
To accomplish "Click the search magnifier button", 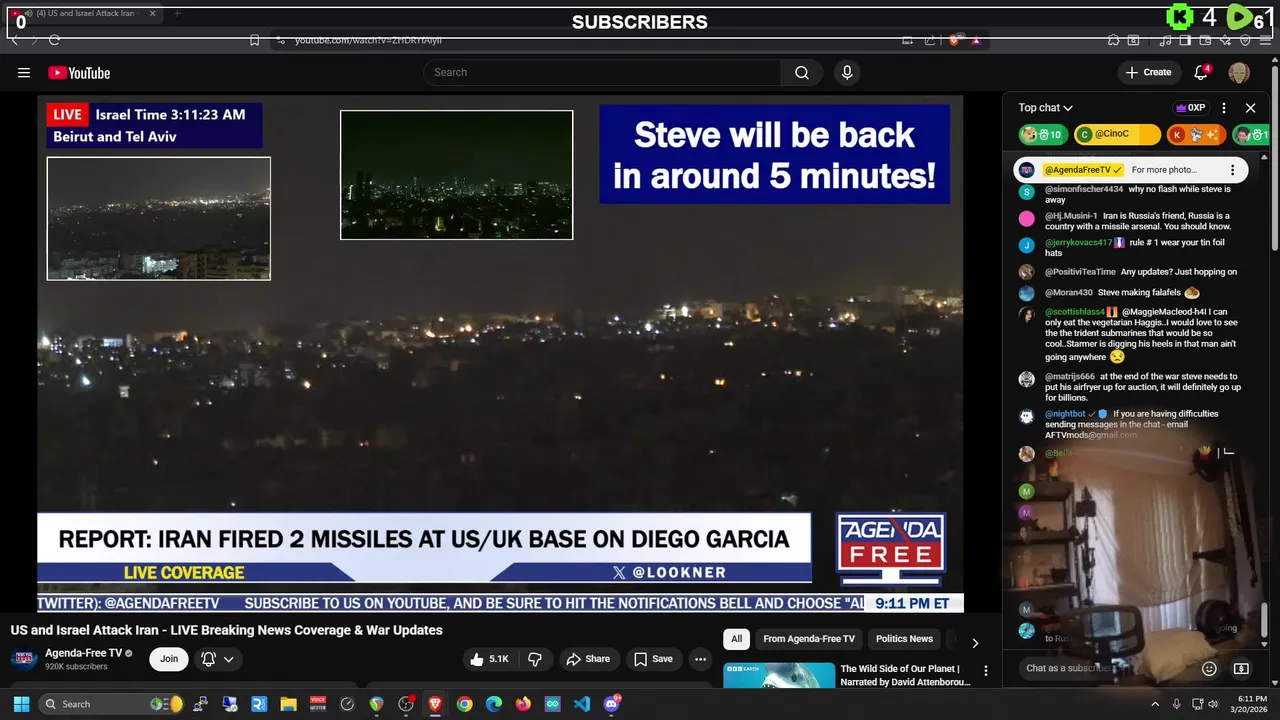I will (x=802, y=72).
